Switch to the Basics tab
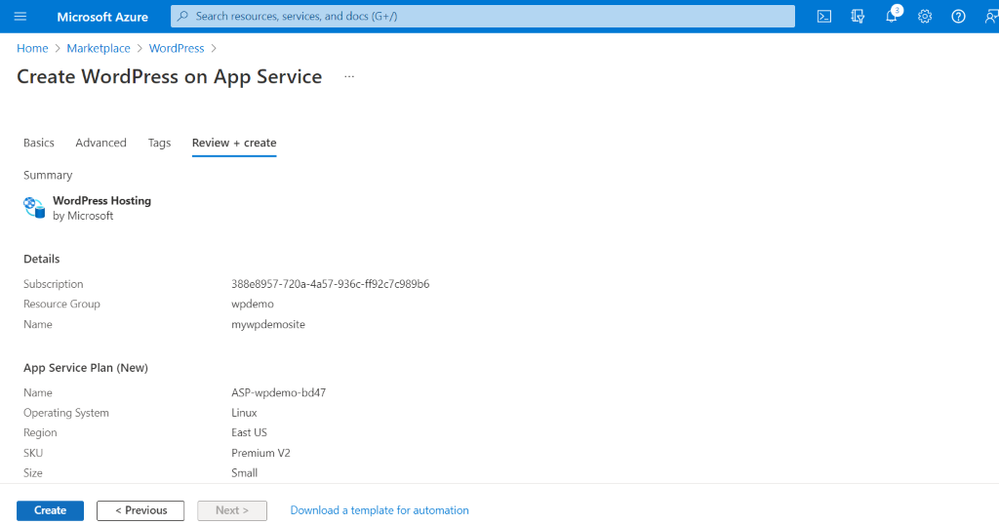The height and width of the screenshot is (531, 999). tap(39, 143)
